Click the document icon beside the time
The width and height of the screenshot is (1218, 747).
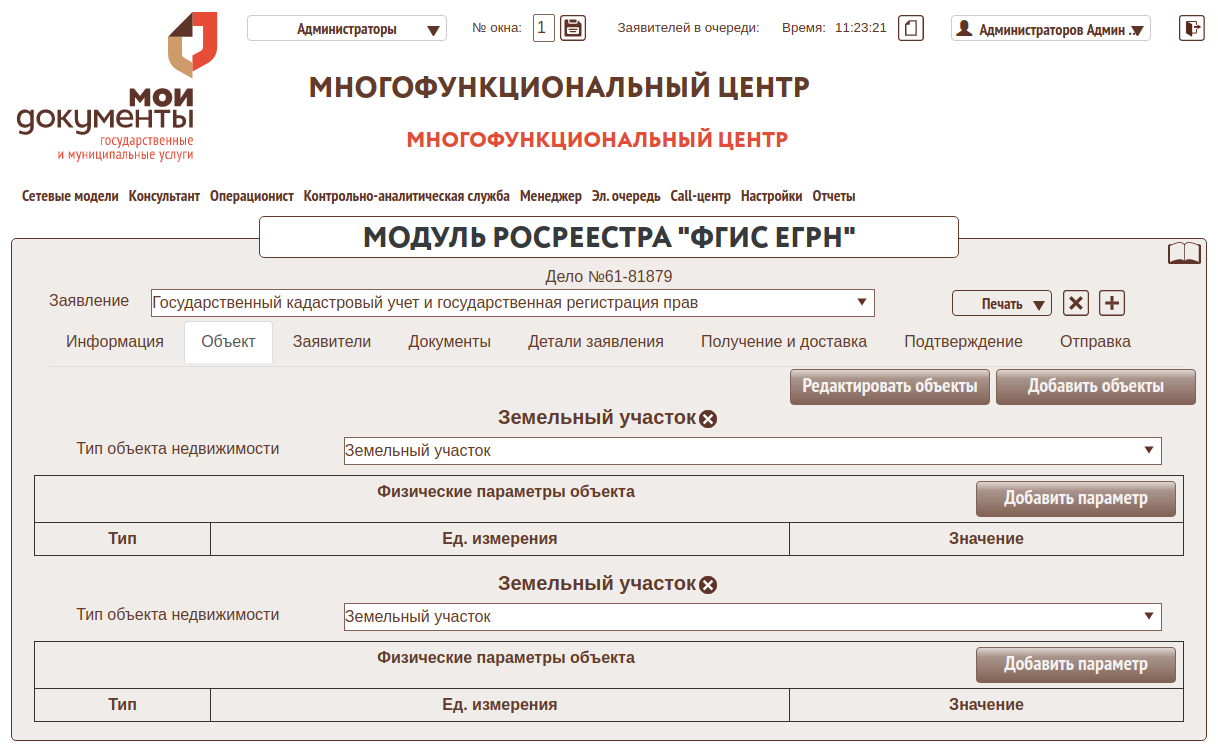pos(910,28)
